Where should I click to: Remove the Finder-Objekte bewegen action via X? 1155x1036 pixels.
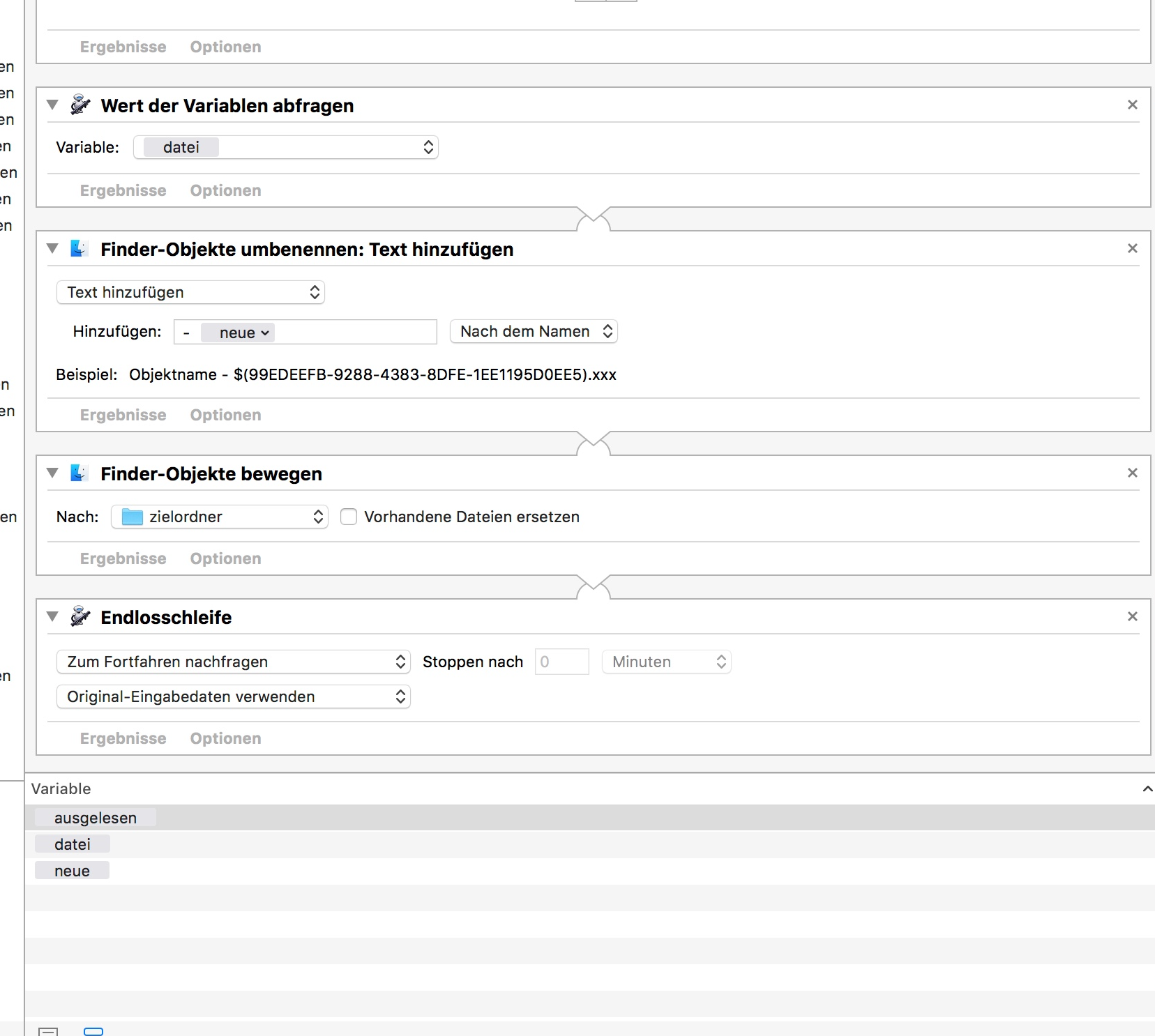click(1132, 473)
